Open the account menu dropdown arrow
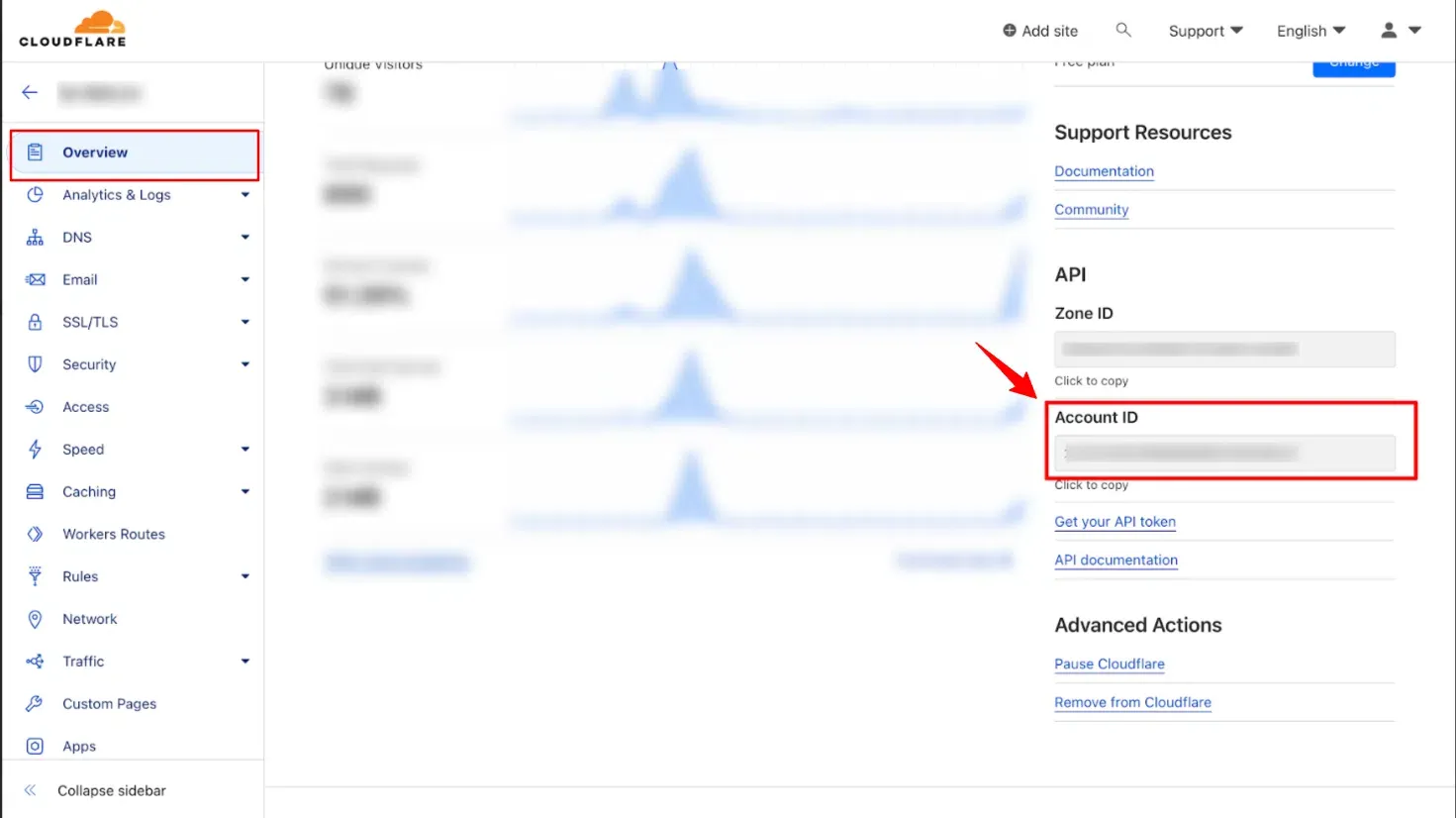 coord(1415,31)
